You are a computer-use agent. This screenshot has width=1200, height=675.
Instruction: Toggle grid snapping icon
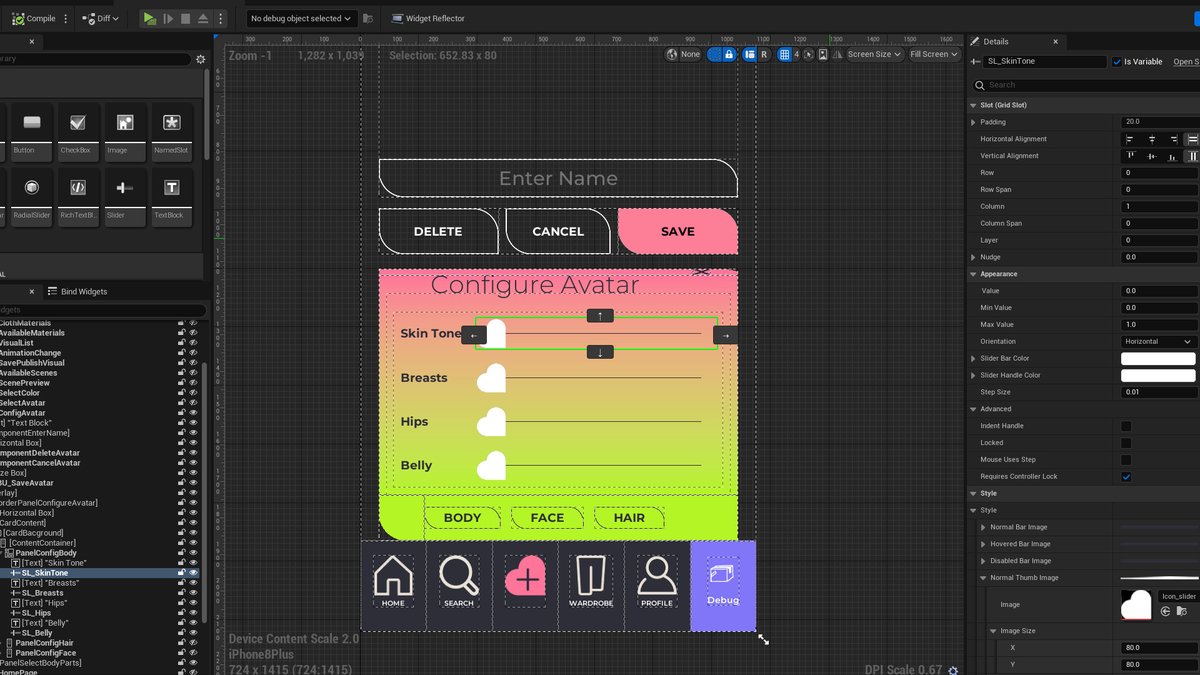pos(785,54)
